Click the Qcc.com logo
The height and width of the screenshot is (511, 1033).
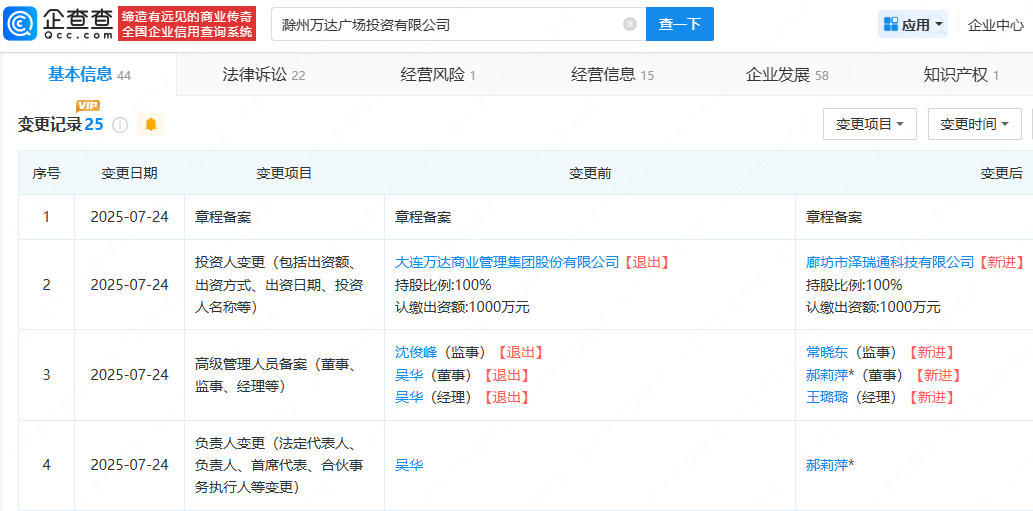pyautogui.click(x=58, y=24)
